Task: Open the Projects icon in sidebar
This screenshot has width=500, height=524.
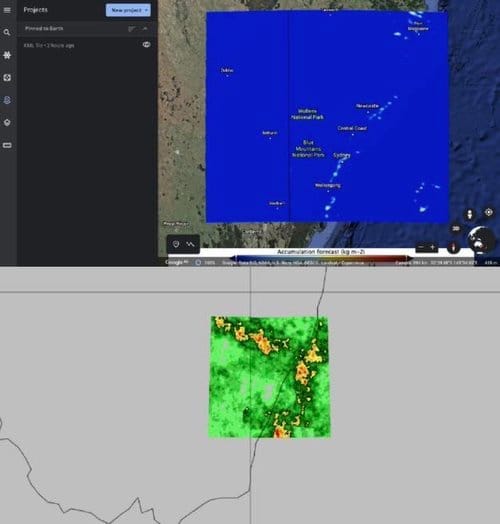Action: 7,100
